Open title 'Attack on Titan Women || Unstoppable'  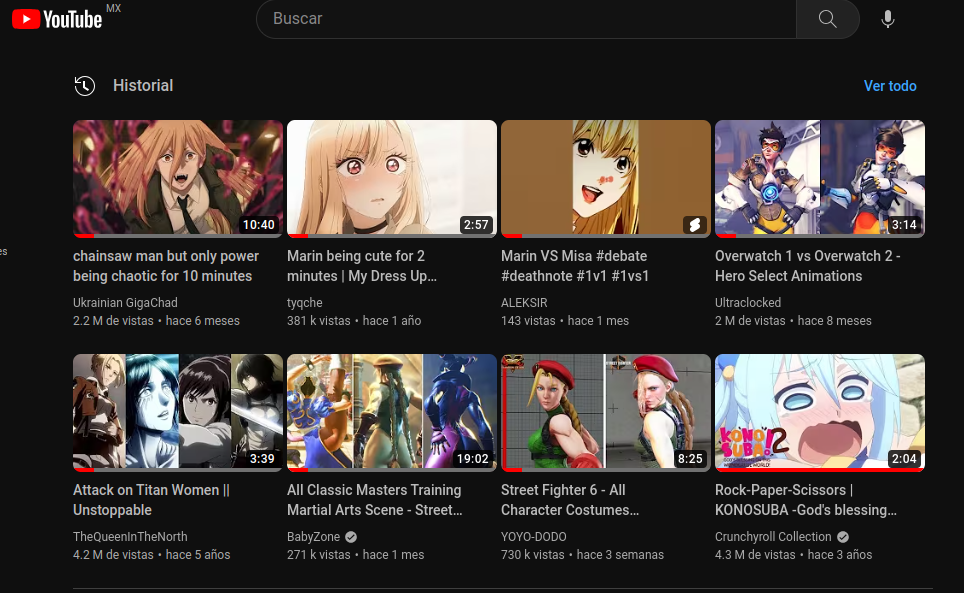point(151,500)
